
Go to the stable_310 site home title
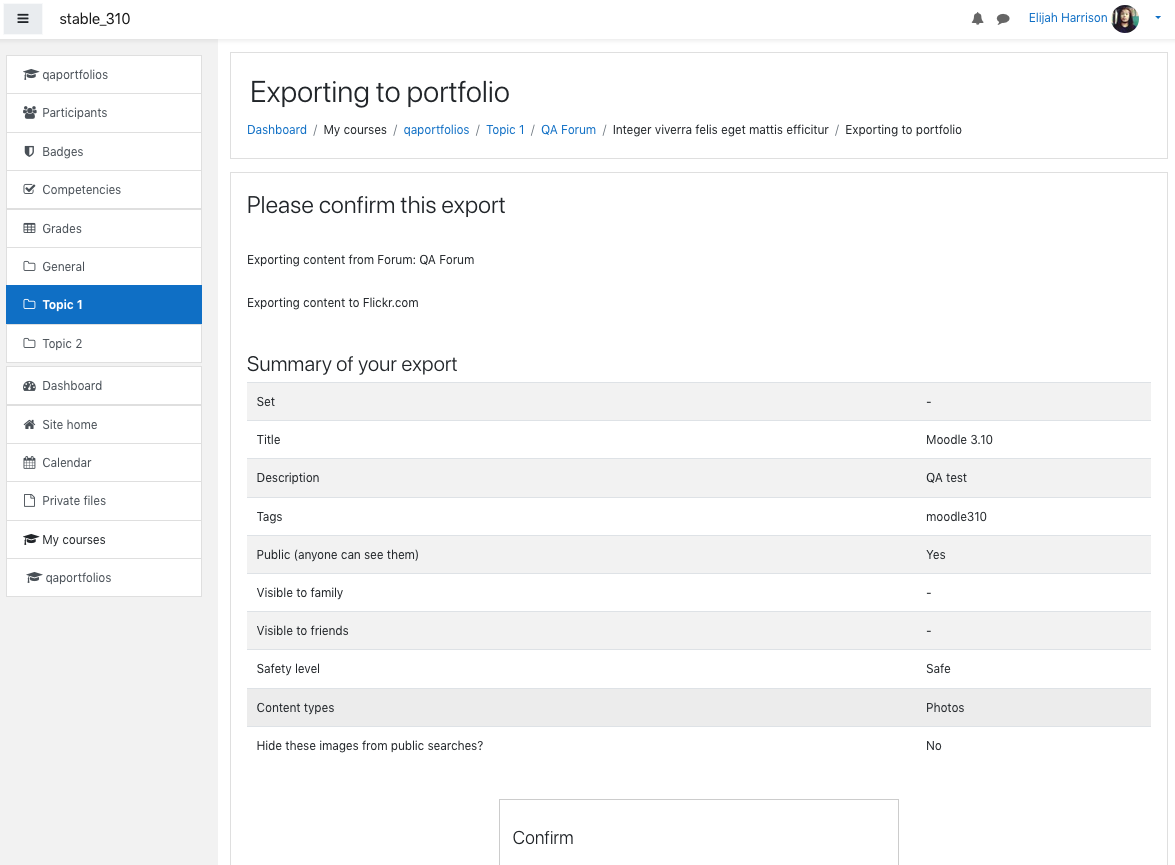point(94,19)
